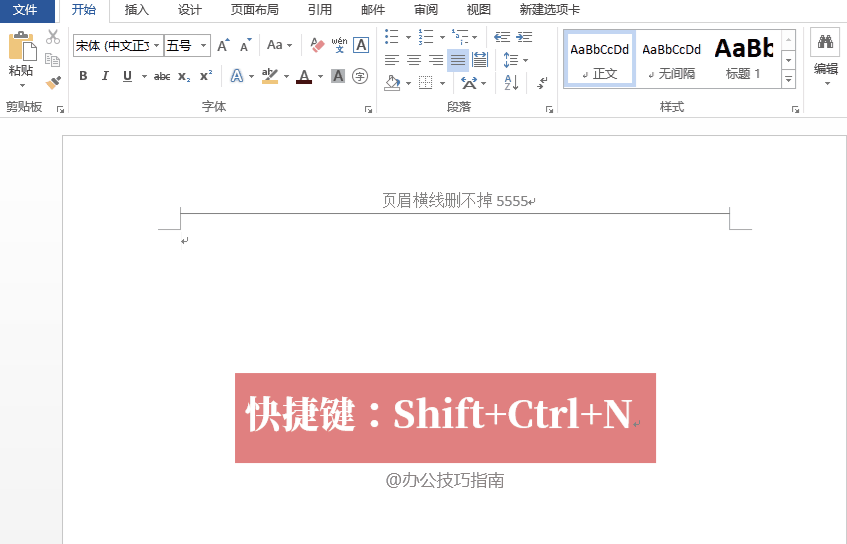
Task: Open Clipboard pane launcher
Action: (x=60, y=110)
